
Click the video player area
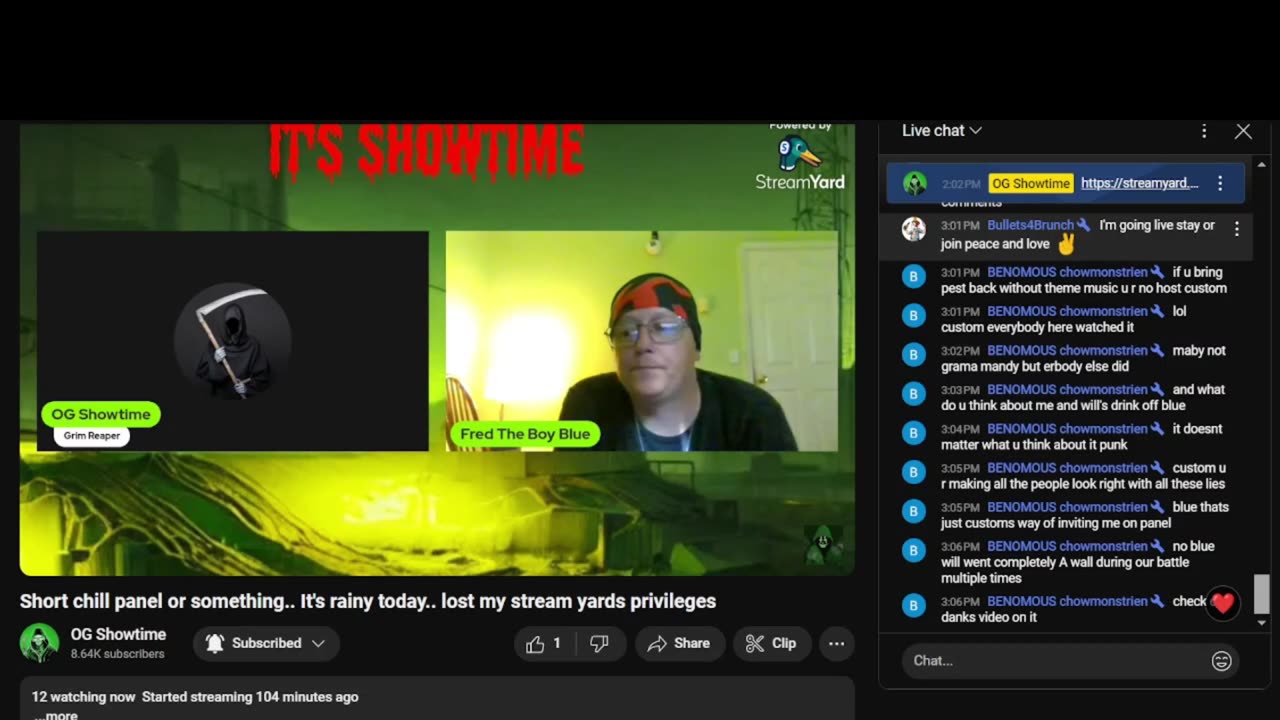(437, 349)
